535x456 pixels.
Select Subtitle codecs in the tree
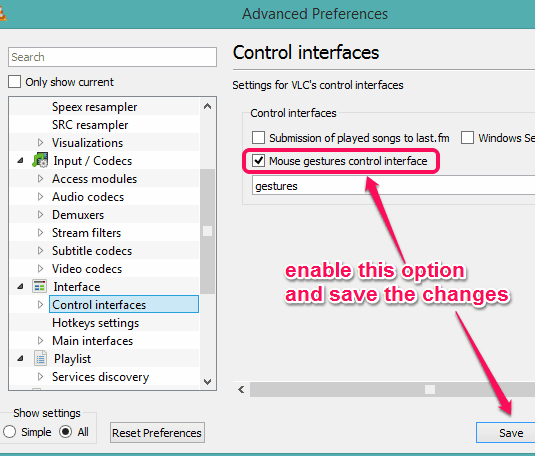(92, 251)
